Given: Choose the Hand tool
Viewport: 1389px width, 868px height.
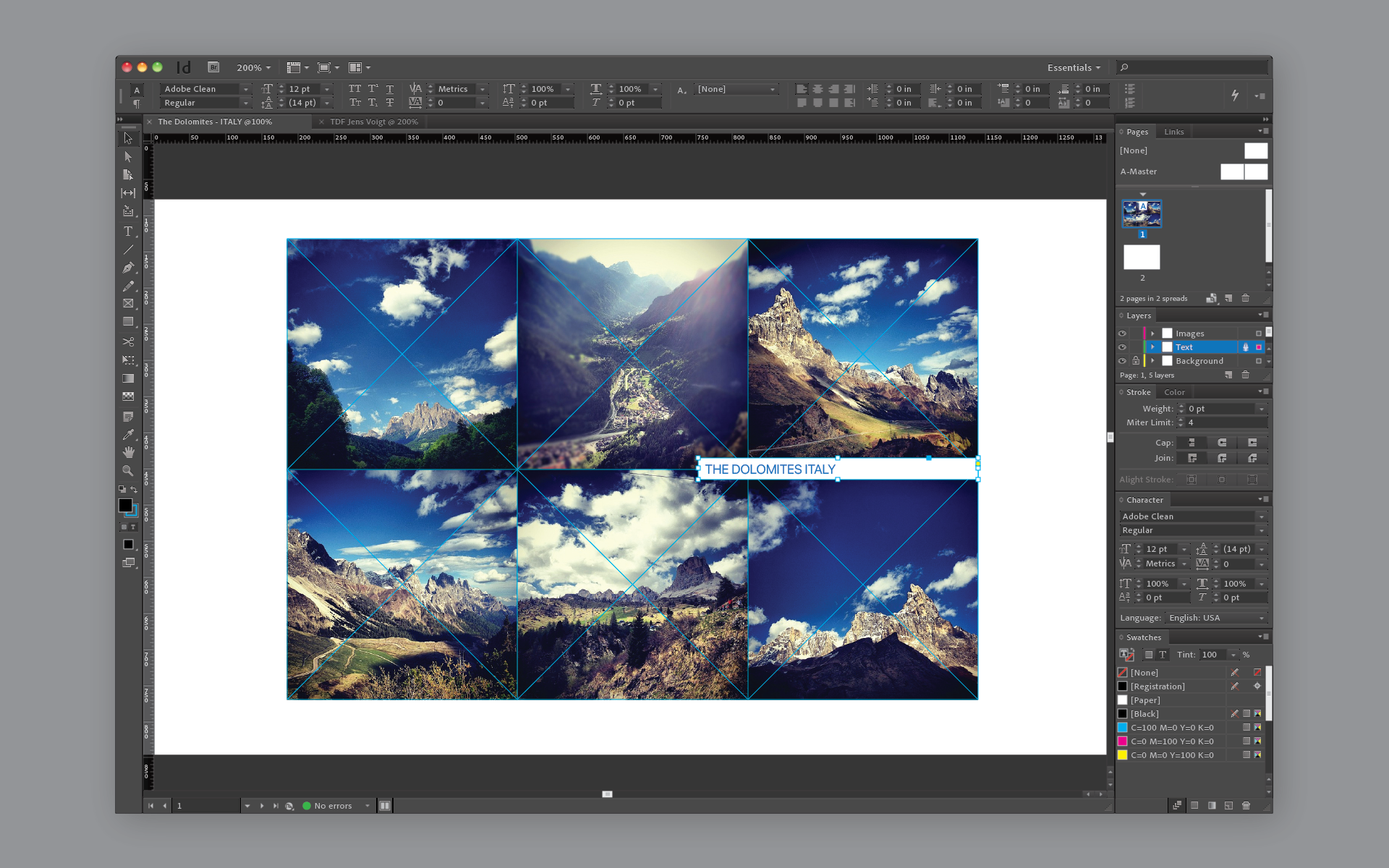Looking at the screenshot, I should click(x=128, y=452).
